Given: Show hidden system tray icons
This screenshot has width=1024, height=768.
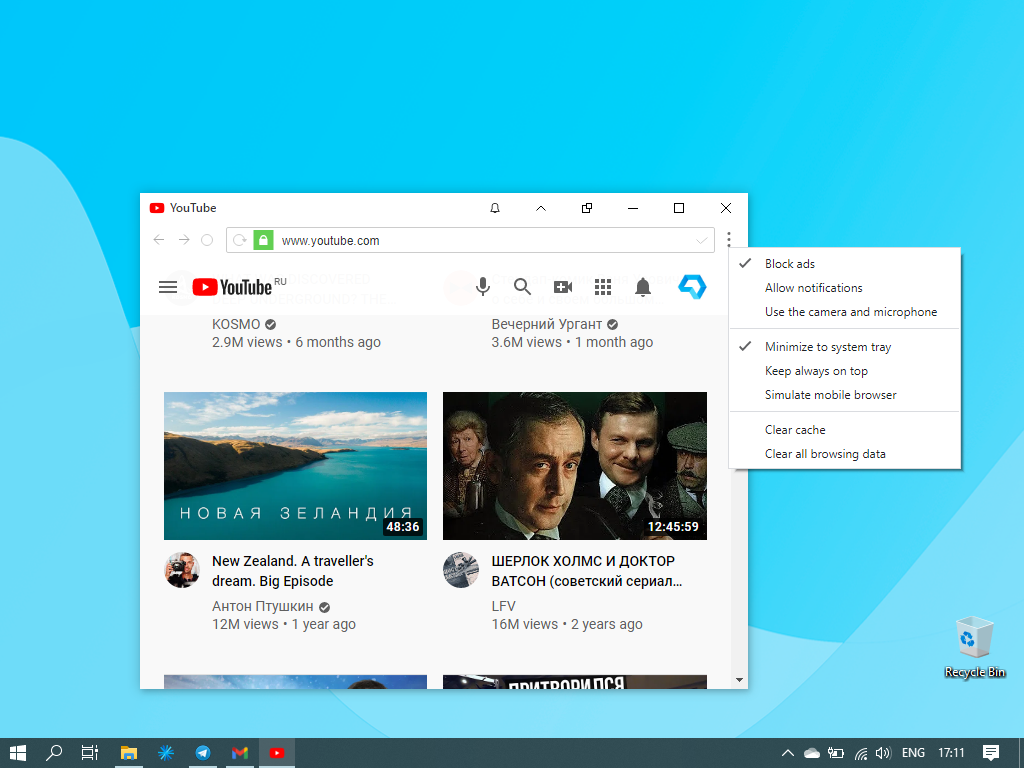Looking at the screenshot, I should coord(788,753).
